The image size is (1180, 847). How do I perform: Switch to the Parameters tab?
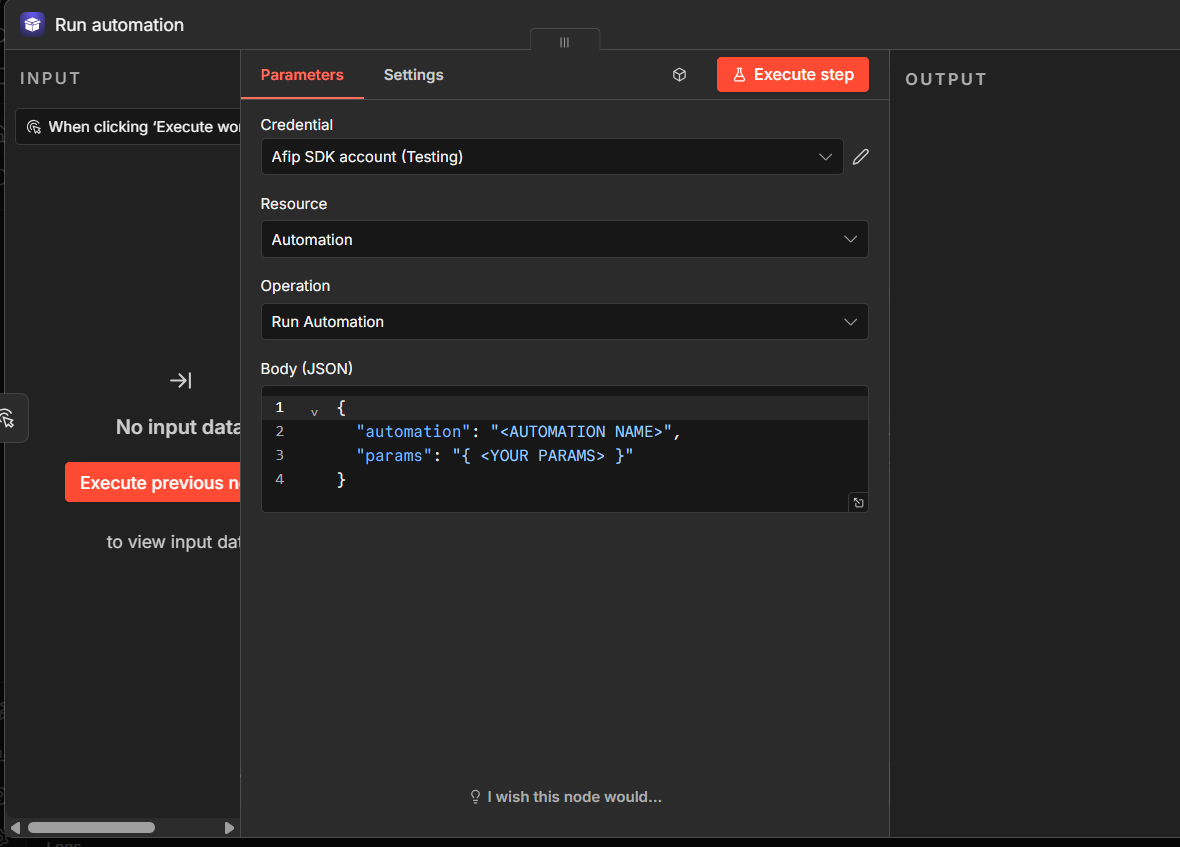(302, 74)
